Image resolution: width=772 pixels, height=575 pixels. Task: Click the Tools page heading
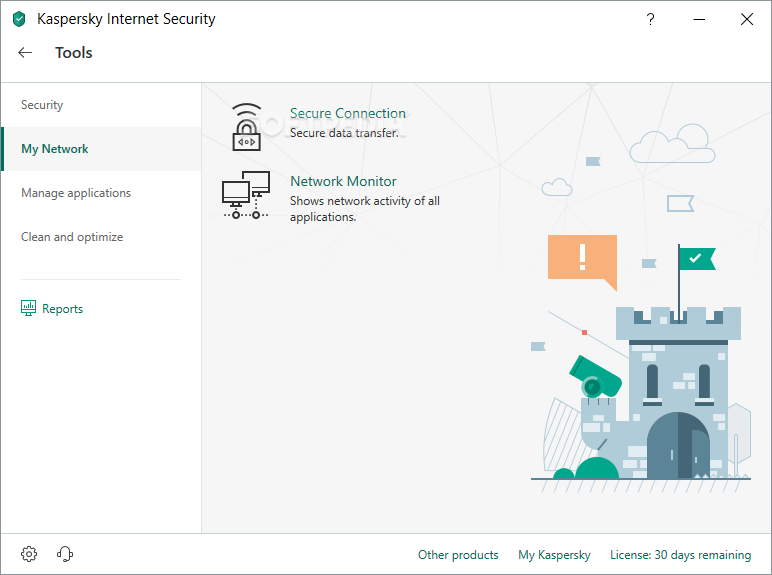click(74, 53)
